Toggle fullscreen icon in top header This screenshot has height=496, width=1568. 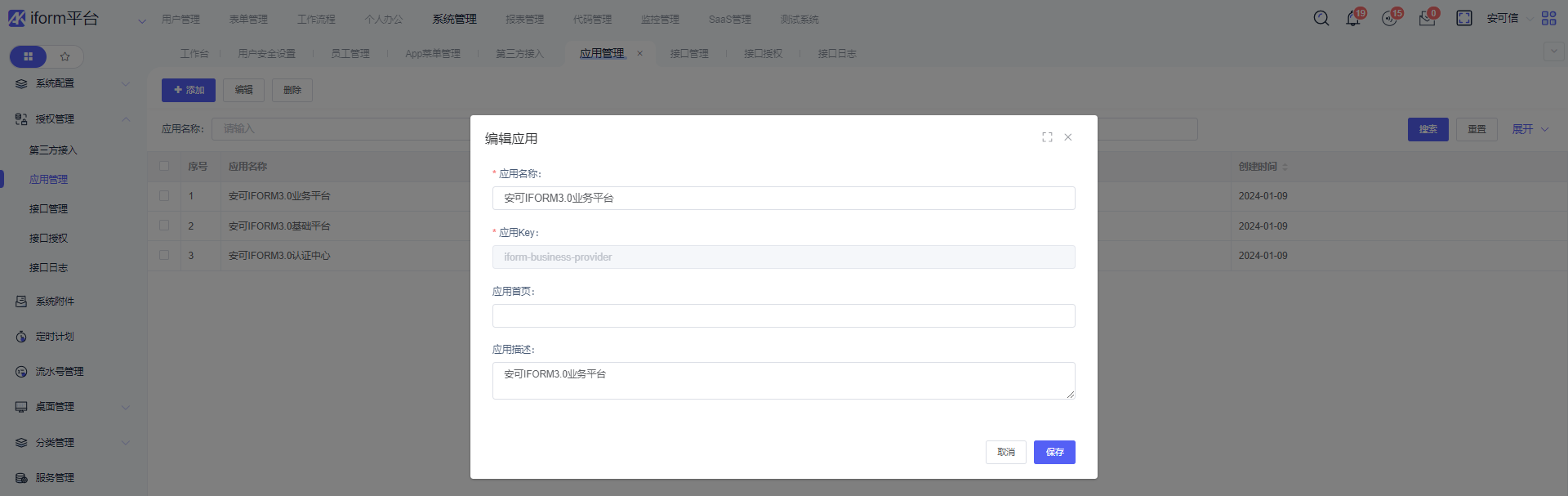pyautogui.click(x=1463, y=18)
